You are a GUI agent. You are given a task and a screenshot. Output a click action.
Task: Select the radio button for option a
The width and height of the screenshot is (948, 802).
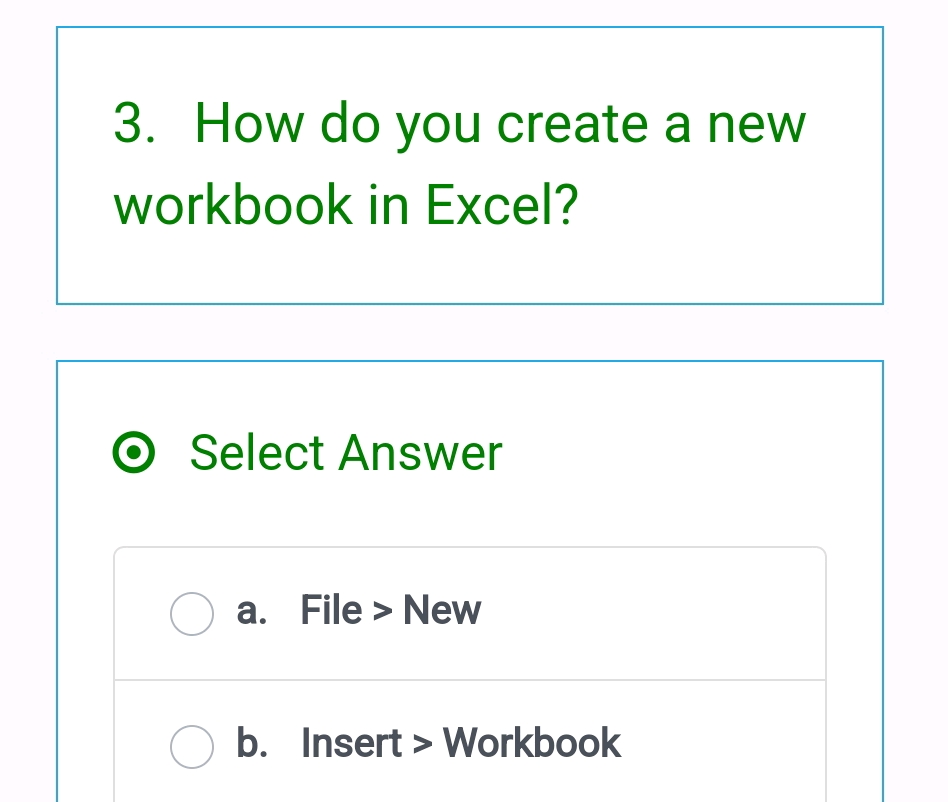(x=192, y=613)
